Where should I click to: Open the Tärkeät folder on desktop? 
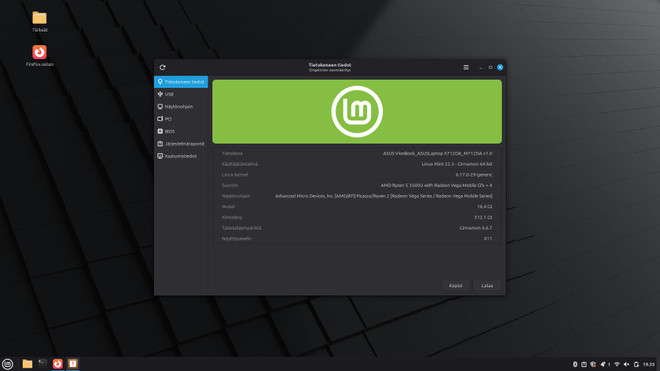(x=40, y=21)
